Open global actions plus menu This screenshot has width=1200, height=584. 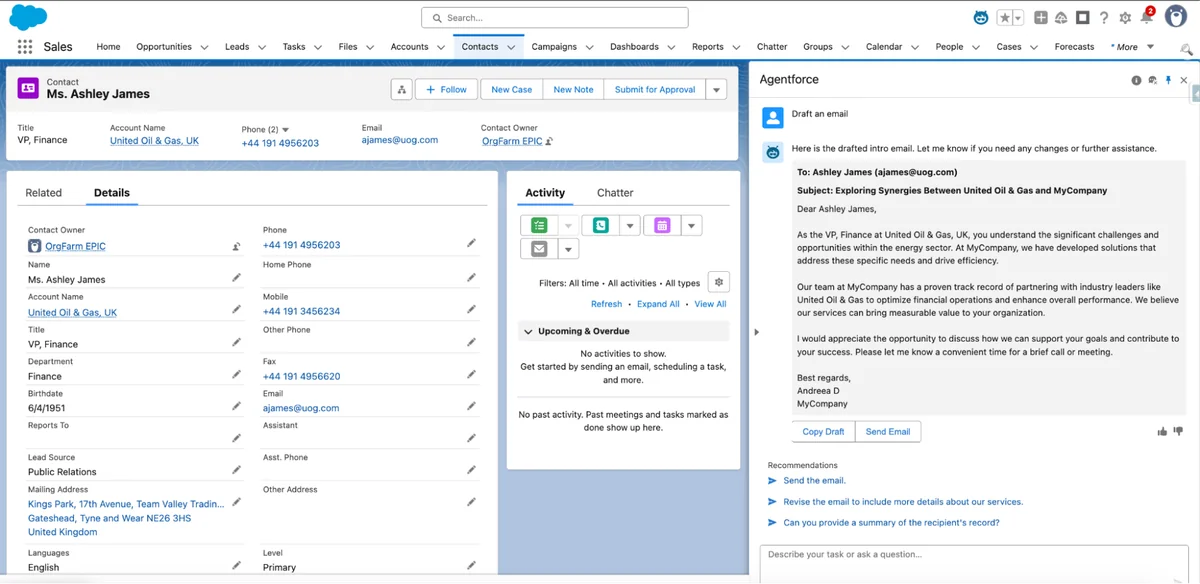(1041, 18)
